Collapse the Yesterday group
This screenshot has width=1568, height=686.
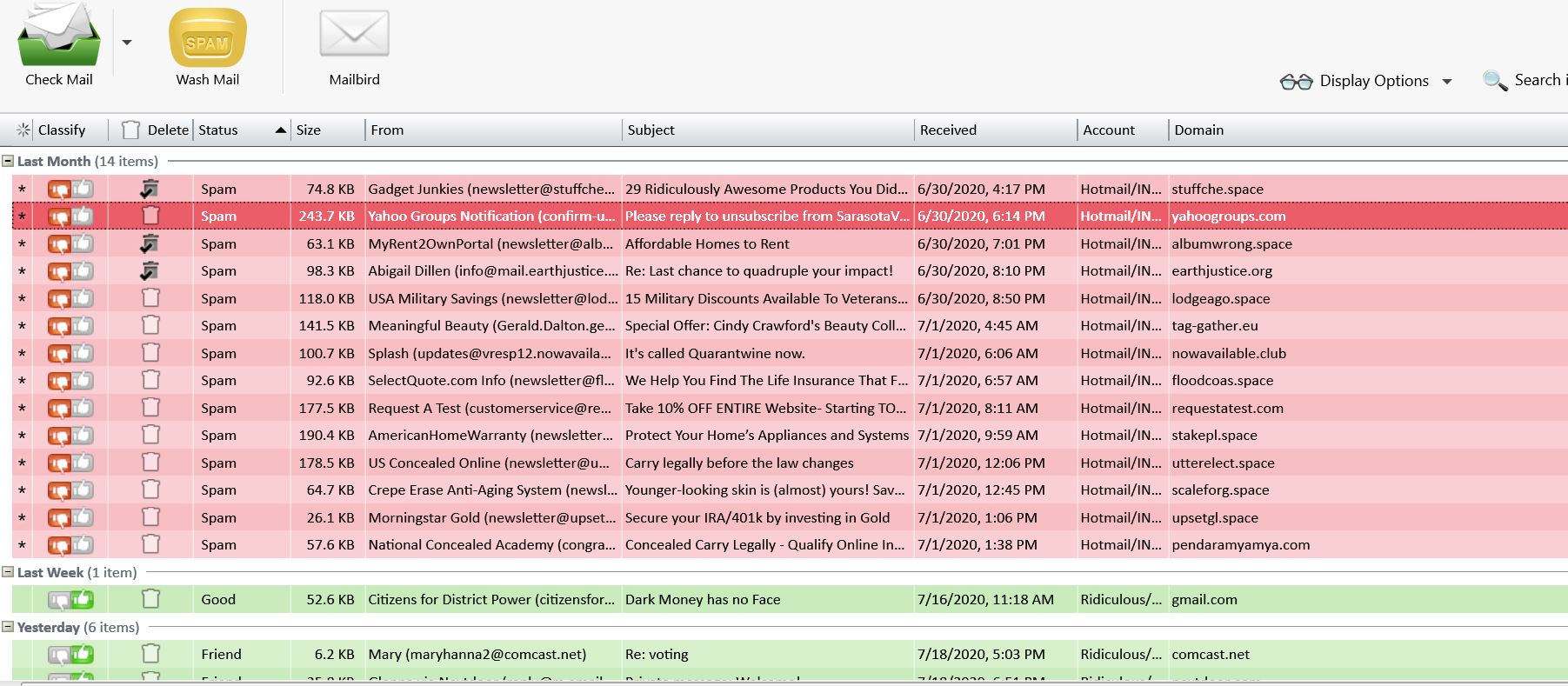[8, 627]
